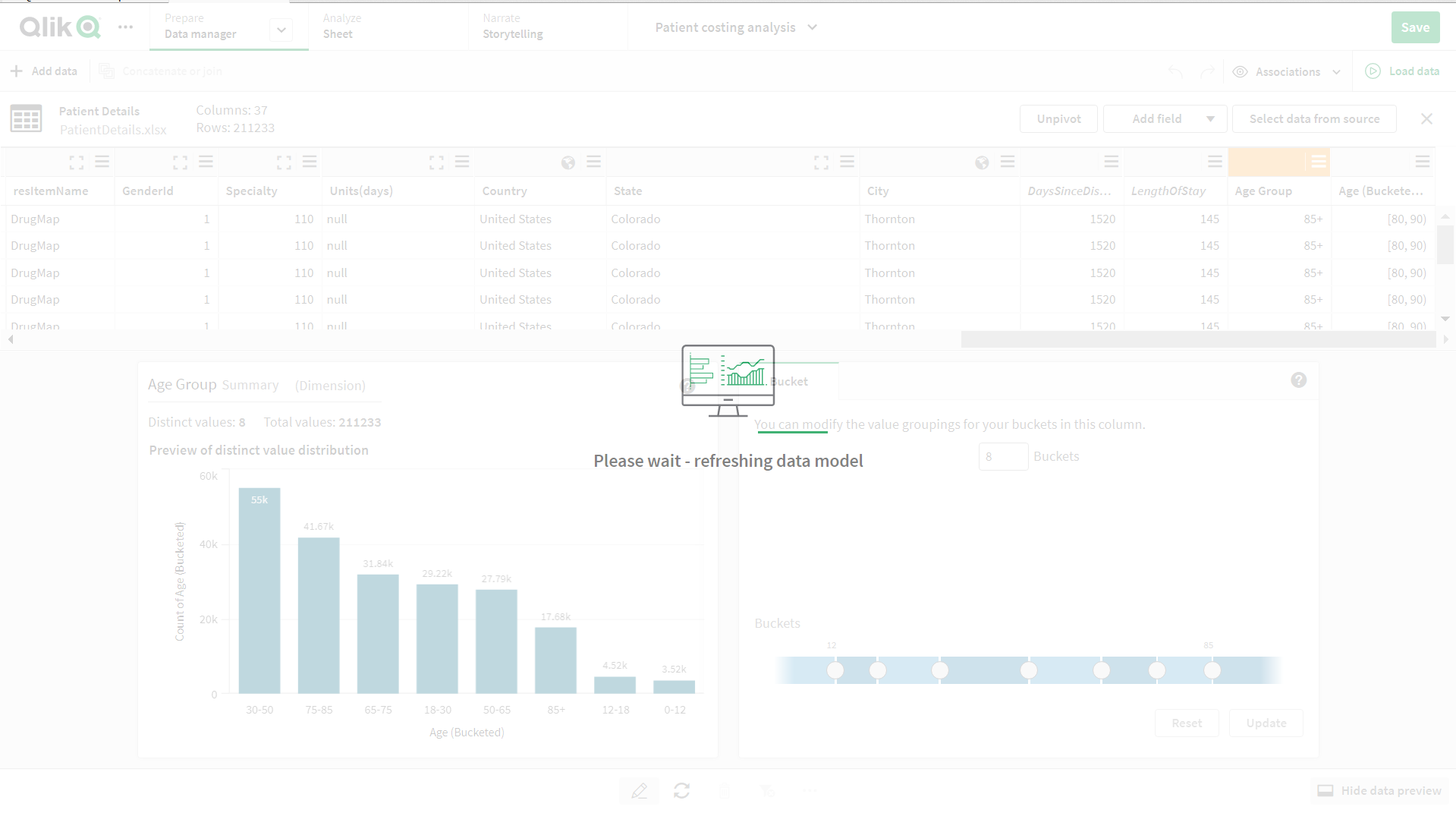
Task: Click the refresh field icon in bottom toolbar
Action: pos(682,790)
